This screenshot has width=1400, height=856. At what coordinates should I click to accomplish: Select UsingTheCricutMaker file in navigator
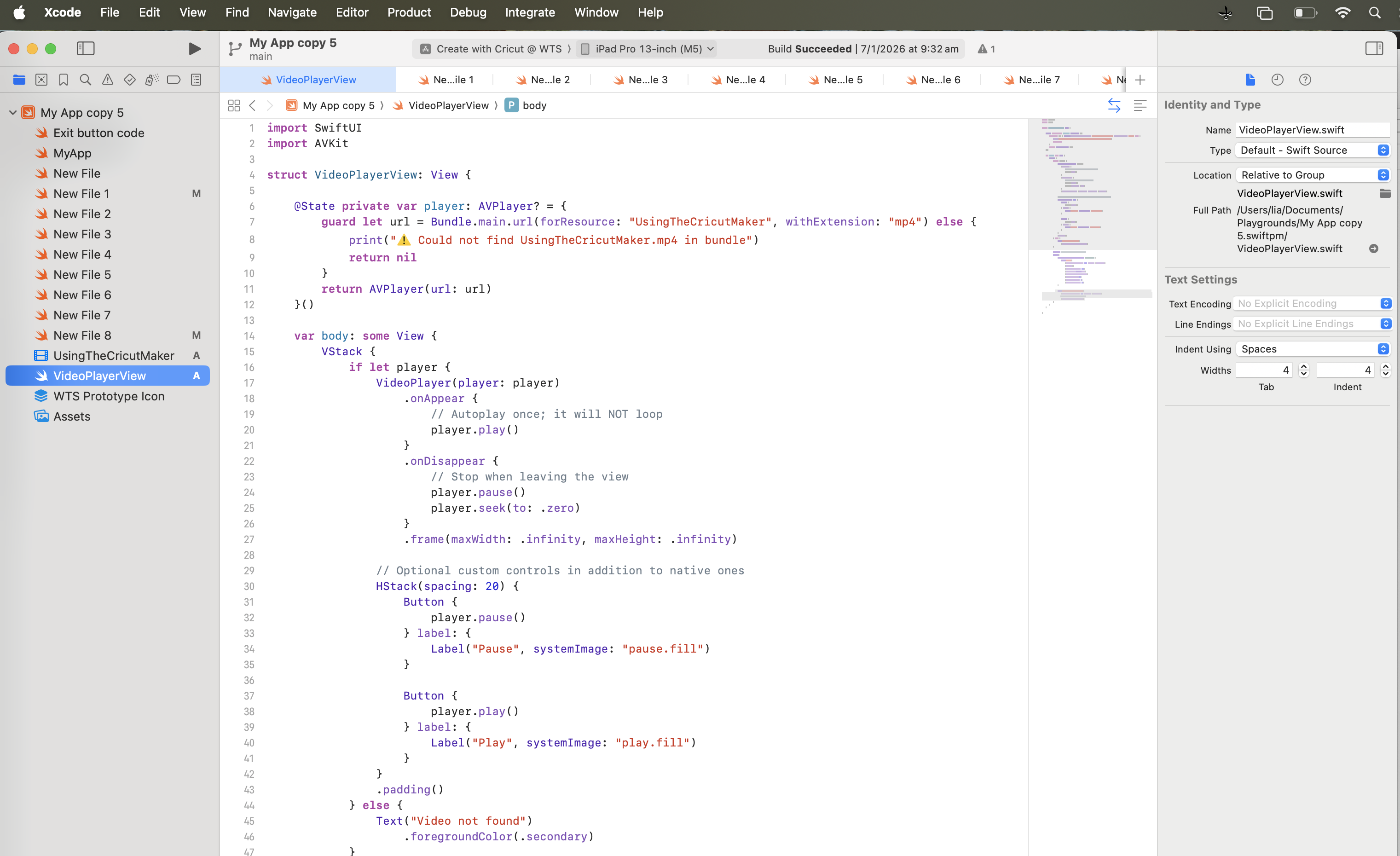coord(113,356)
